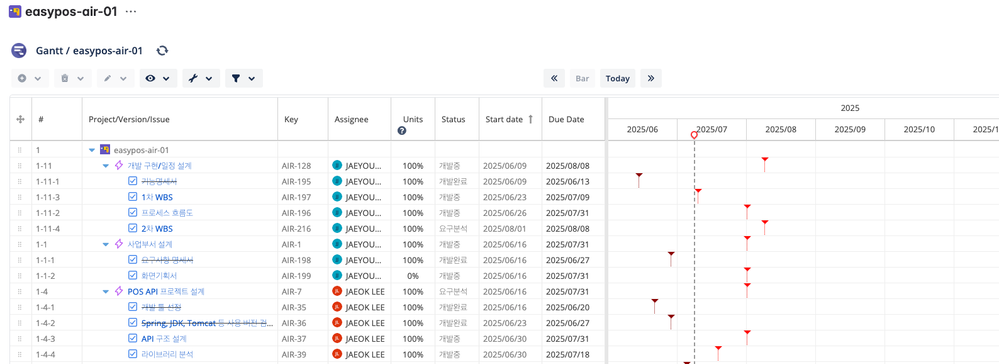Open the view (eye) options dropdown
Screen dimensions: 999x364
pyautogui.click(x=158, y=78)
